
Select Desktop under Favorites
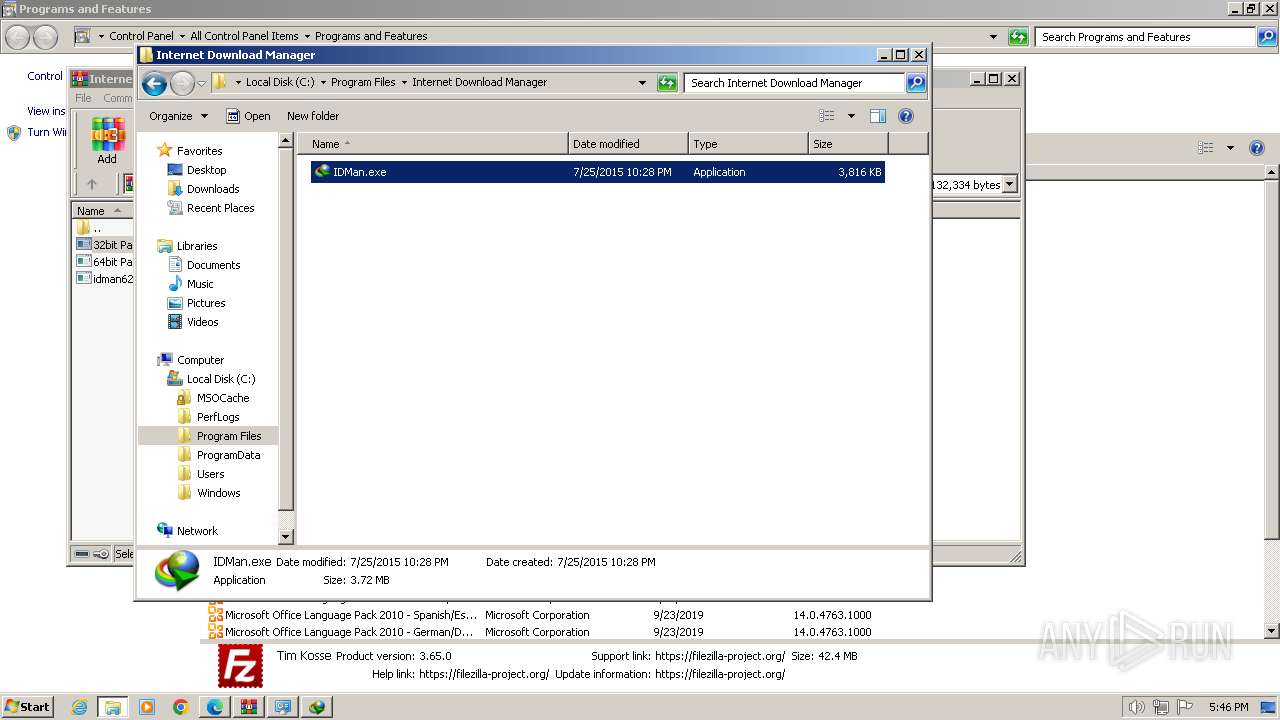[x=206, y=170]
